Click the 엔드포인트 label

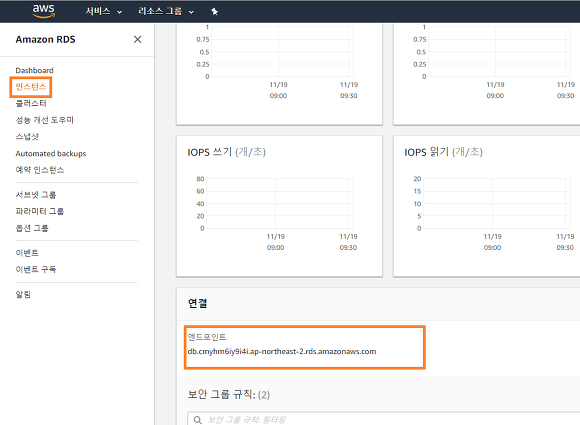207,337
